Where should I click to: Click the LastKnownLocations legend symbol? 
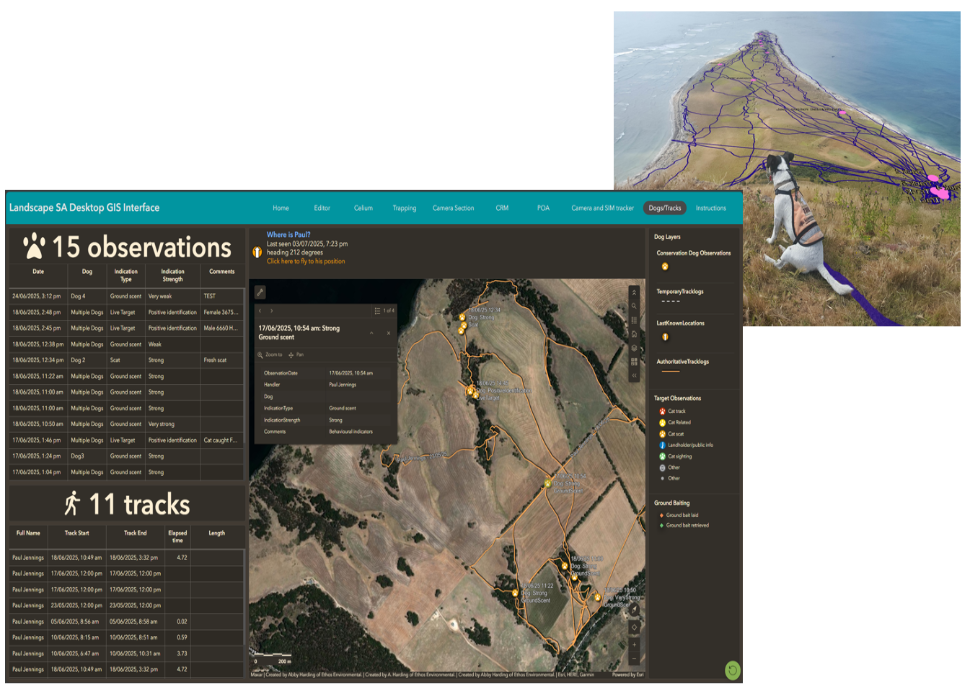click(665, 337)
